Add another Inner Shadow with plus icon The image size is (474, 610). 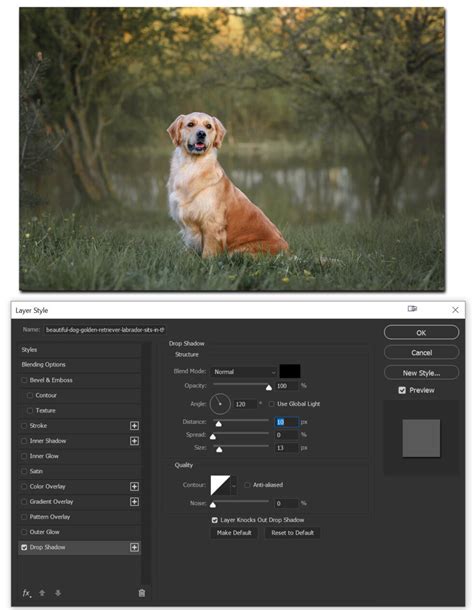coord(134,441)
